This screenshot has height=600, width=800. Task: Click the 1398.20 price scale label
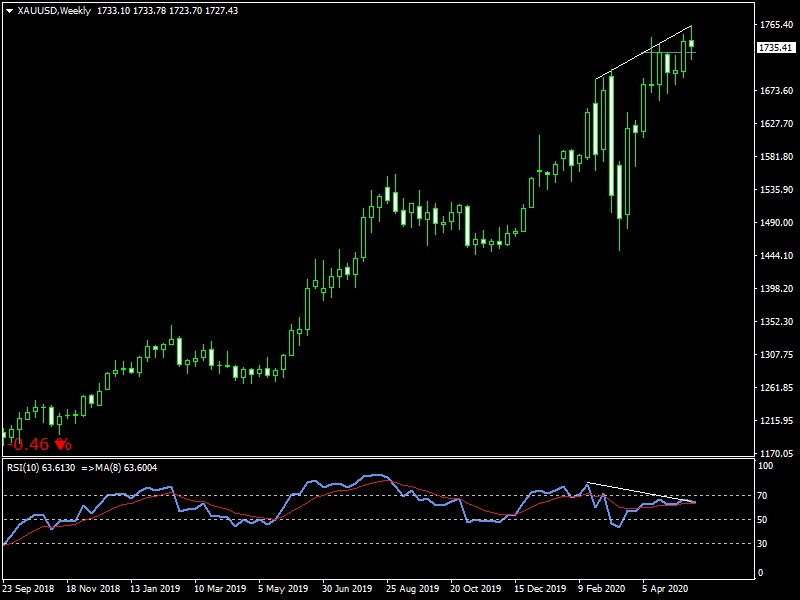coord(777,288)
